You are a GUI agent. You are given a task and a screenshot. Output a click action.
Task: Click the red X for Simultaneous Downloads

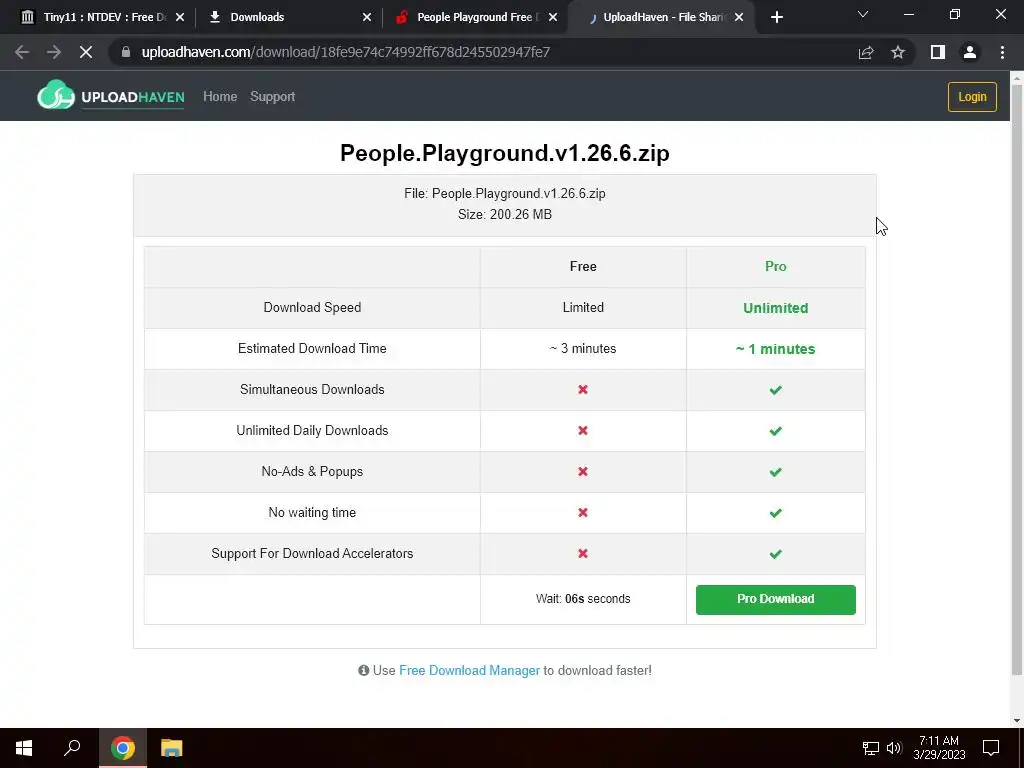583,390
